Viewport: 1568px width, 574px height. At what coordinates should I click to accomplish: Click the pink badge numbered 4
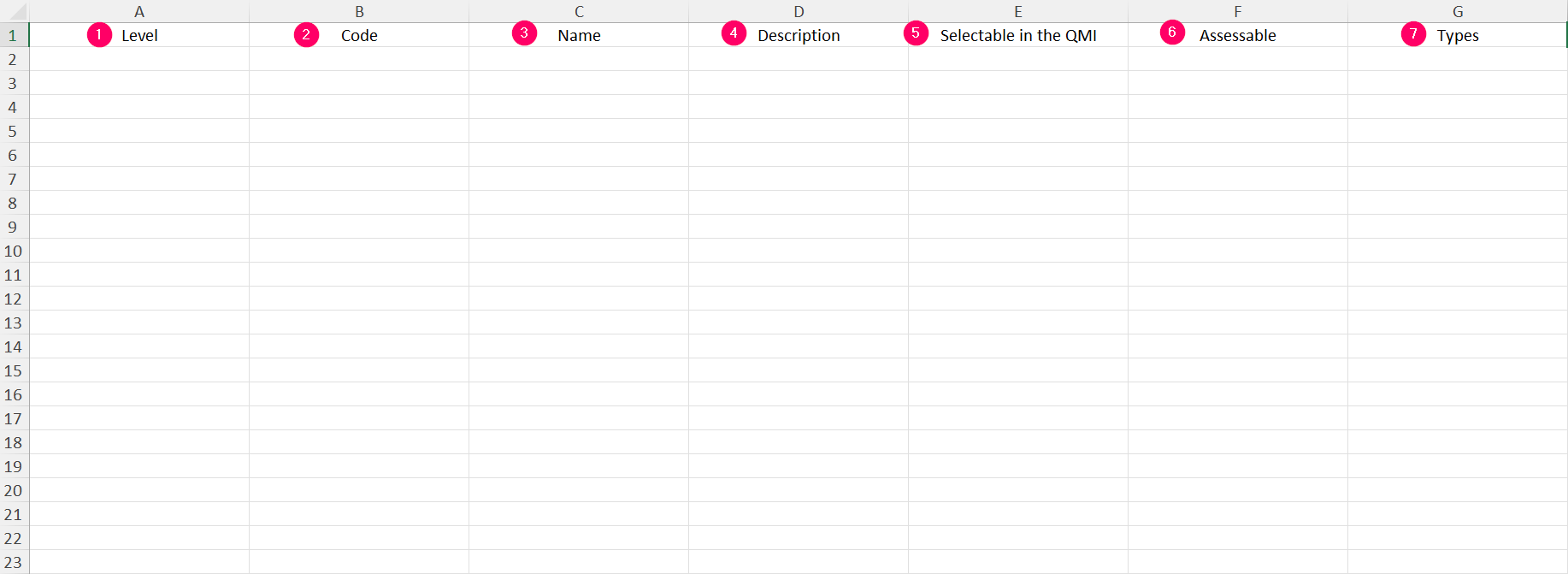pos(734,35)
